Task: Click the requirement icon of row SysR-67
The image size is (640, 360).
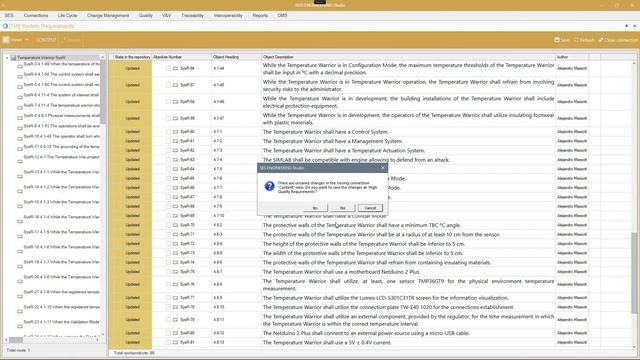Action: pos(176,197)
